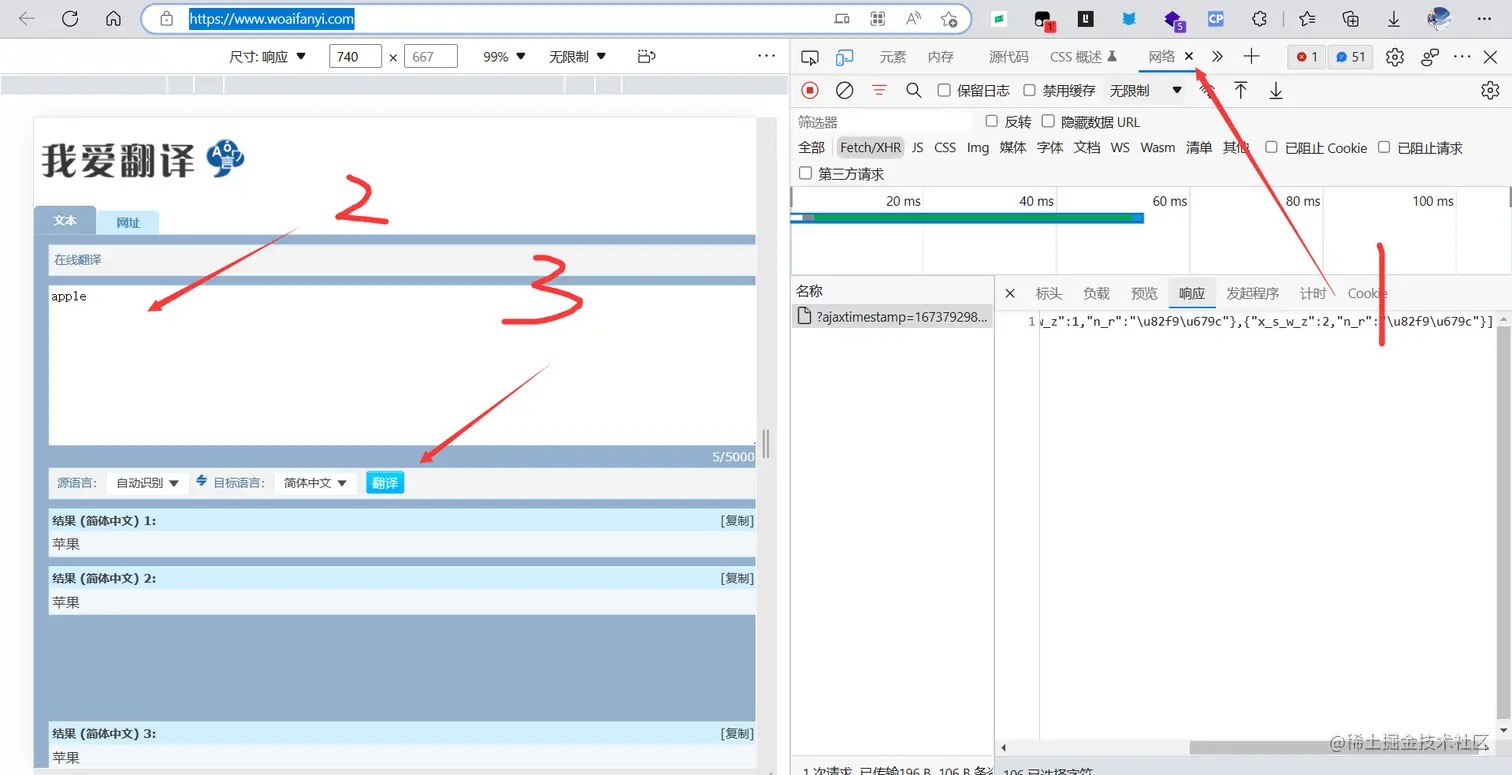The width and height of the screenshot is (1512, 775).
Task: Click the blue 翻译 translate button
Action: coord(385,483)
